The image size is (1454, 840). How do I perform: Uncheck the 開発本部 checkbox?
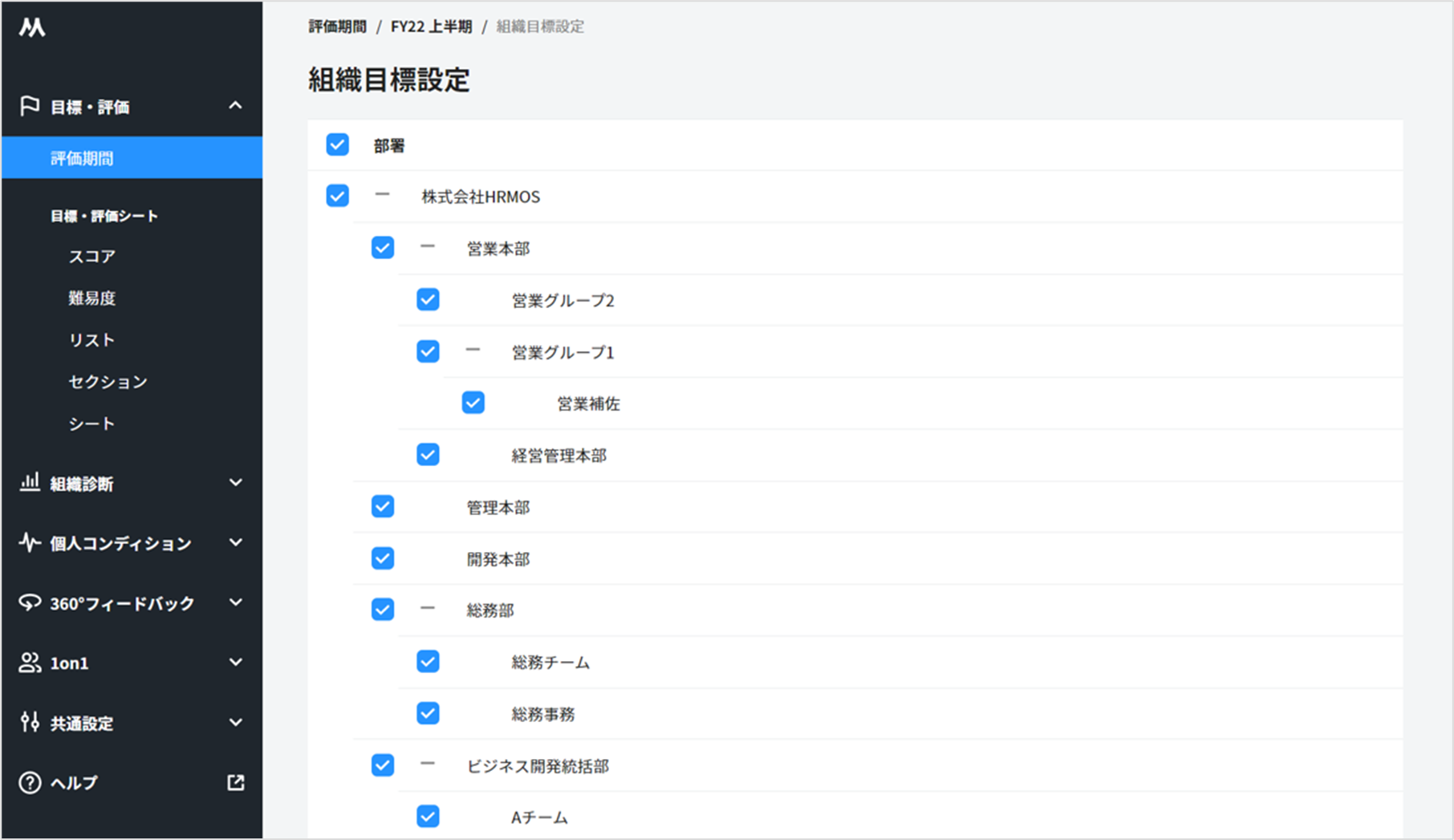(383, 558)
